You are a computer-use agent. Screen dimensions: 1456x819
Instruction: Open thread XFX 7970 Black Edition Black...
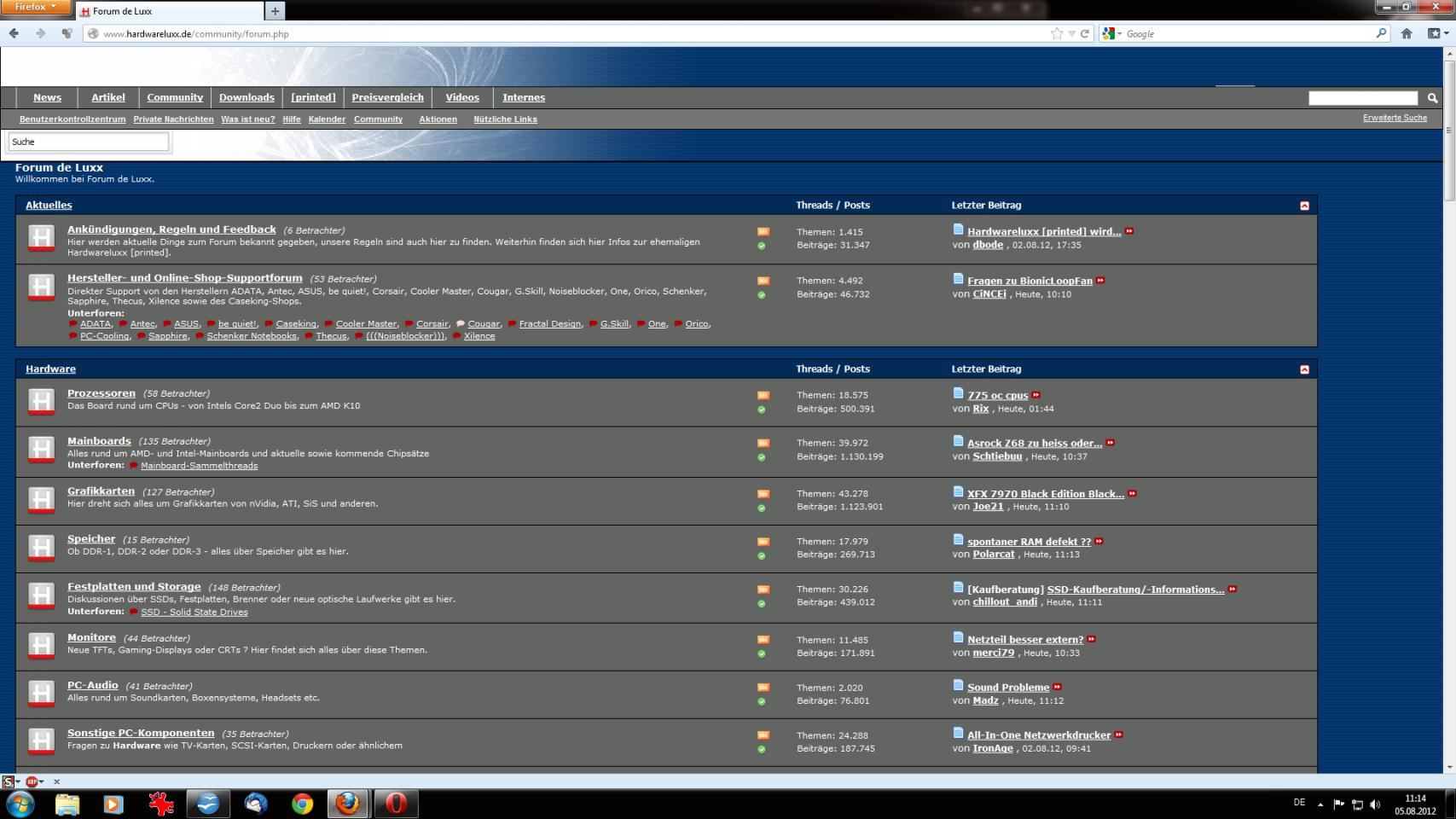[1046, 494]
